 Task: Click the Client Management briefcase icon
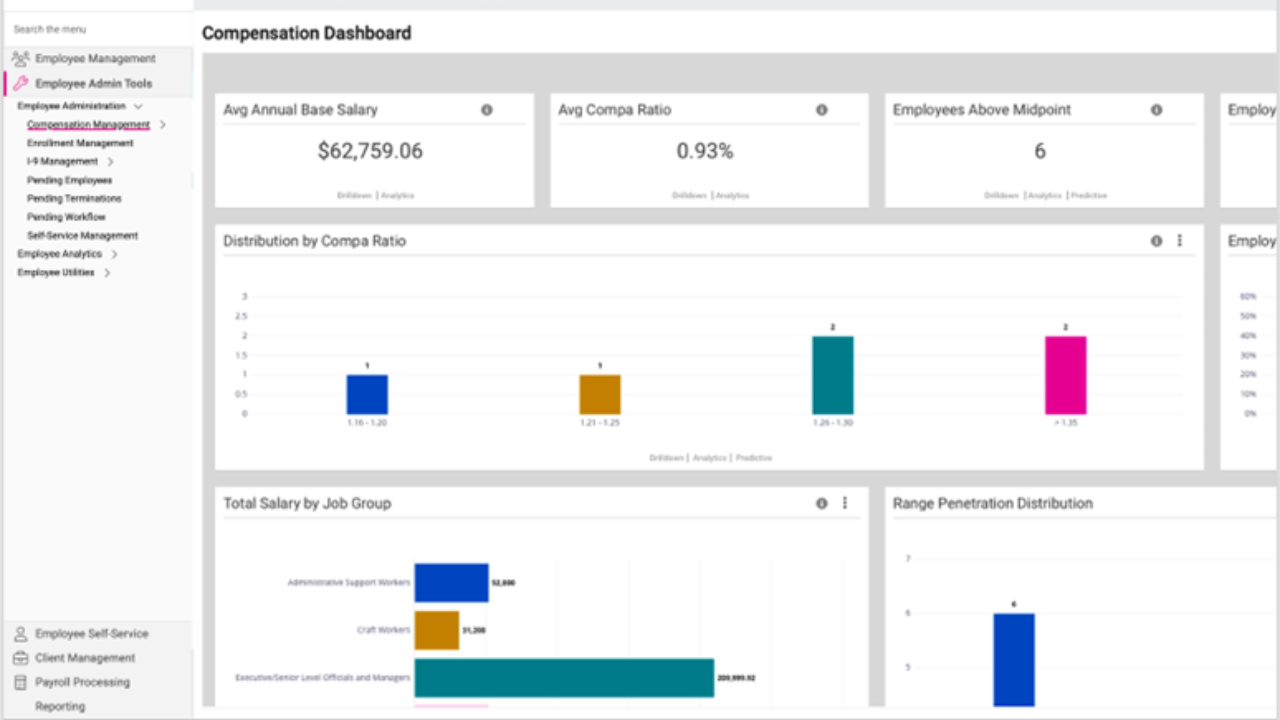20,658
